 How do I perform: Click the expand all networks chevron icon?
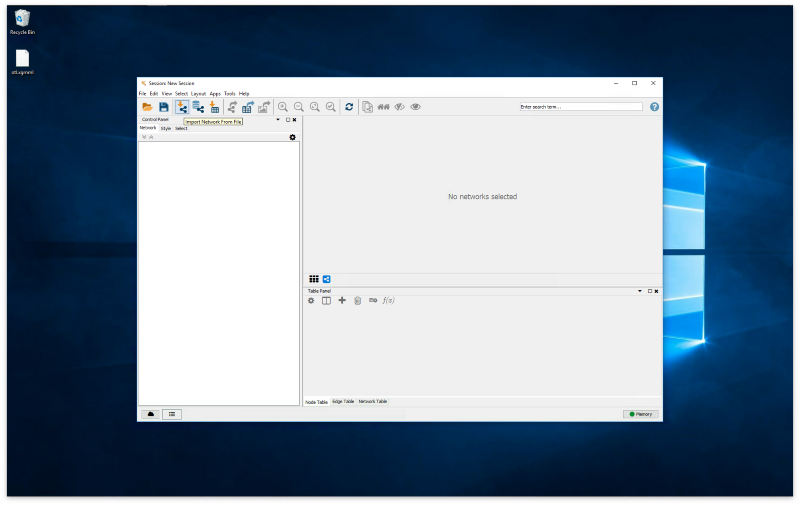[144, 137]
